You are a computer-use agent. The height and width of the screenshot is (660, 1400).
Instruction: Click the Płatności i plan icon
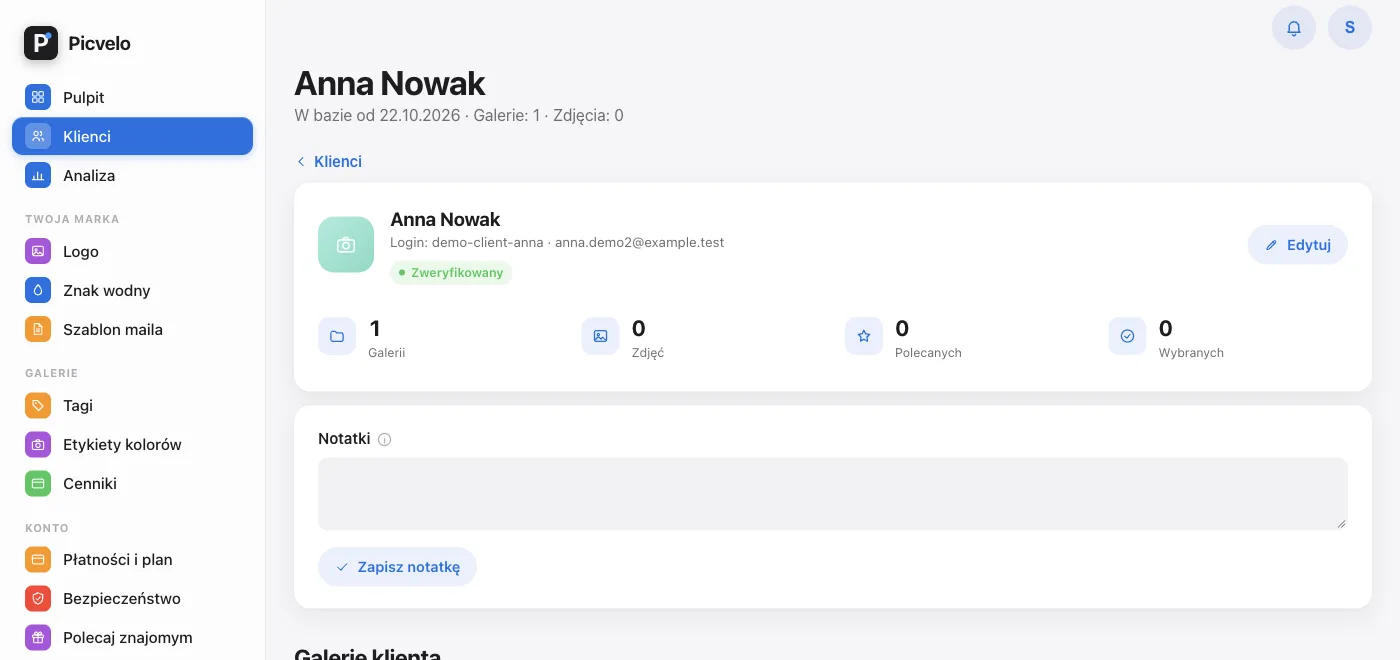point(38,559)
